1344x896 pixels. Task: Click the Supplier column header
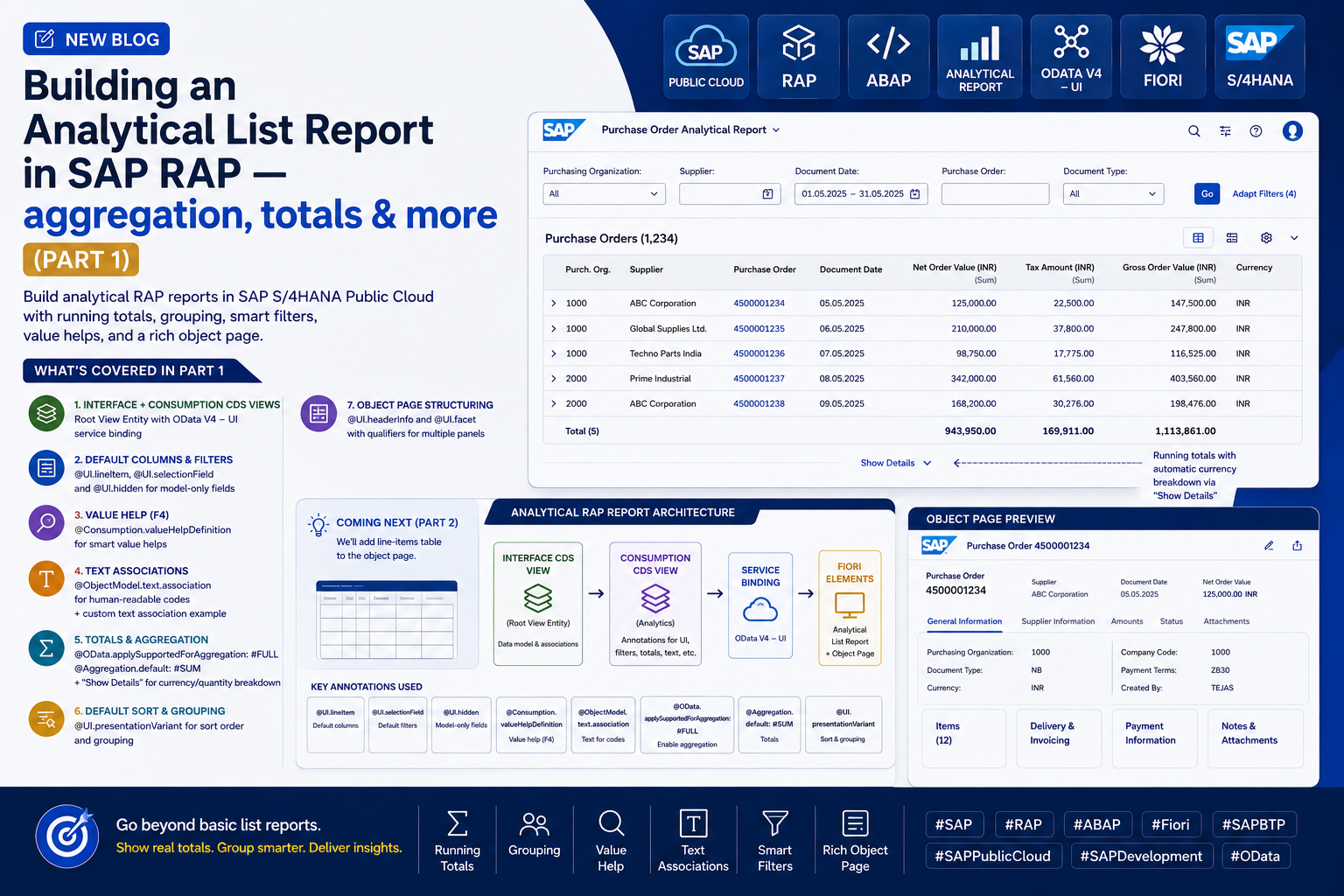pos(647,269)
